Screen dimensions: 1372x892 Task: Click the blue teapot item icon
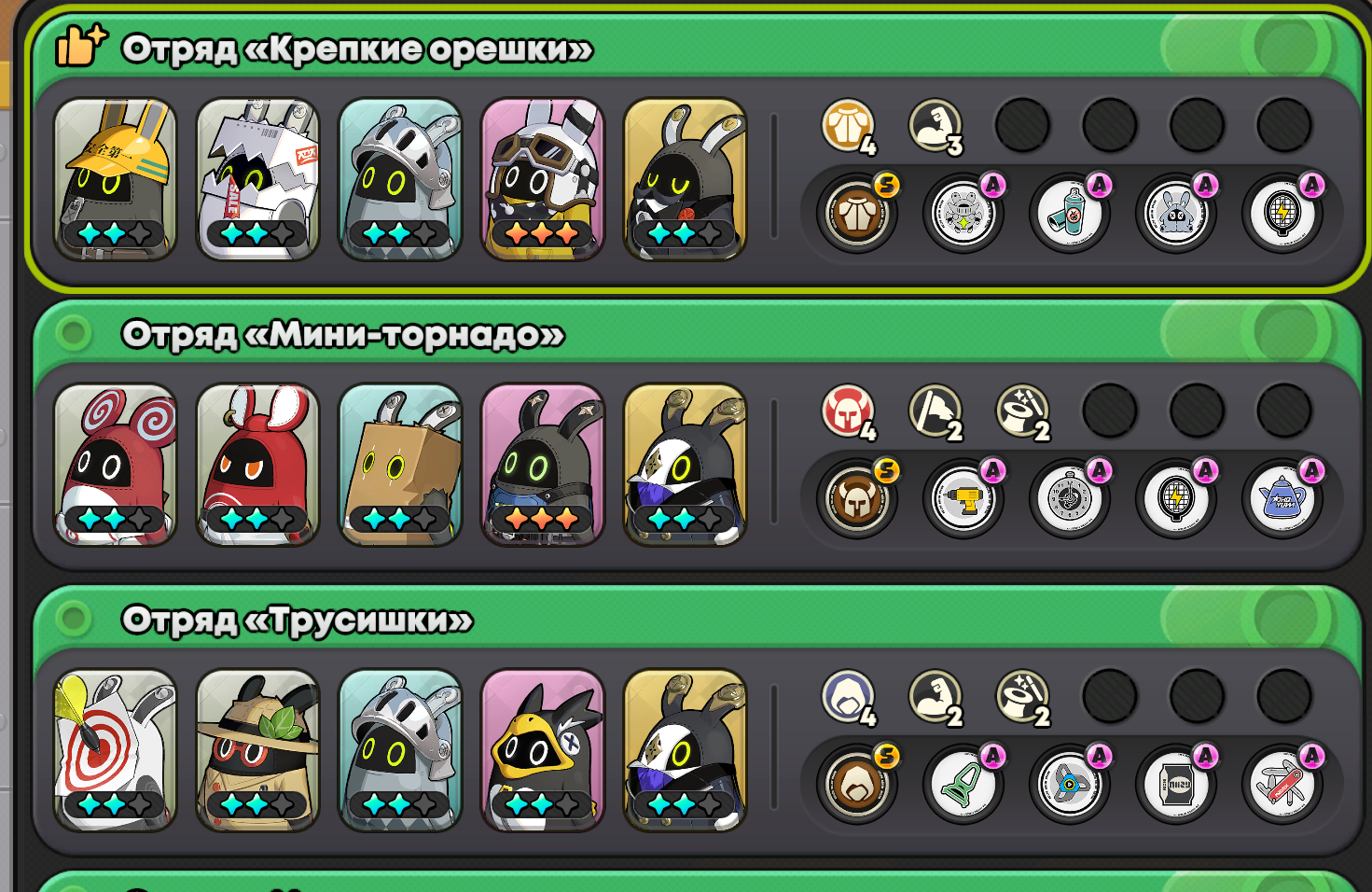(1282, 498)
